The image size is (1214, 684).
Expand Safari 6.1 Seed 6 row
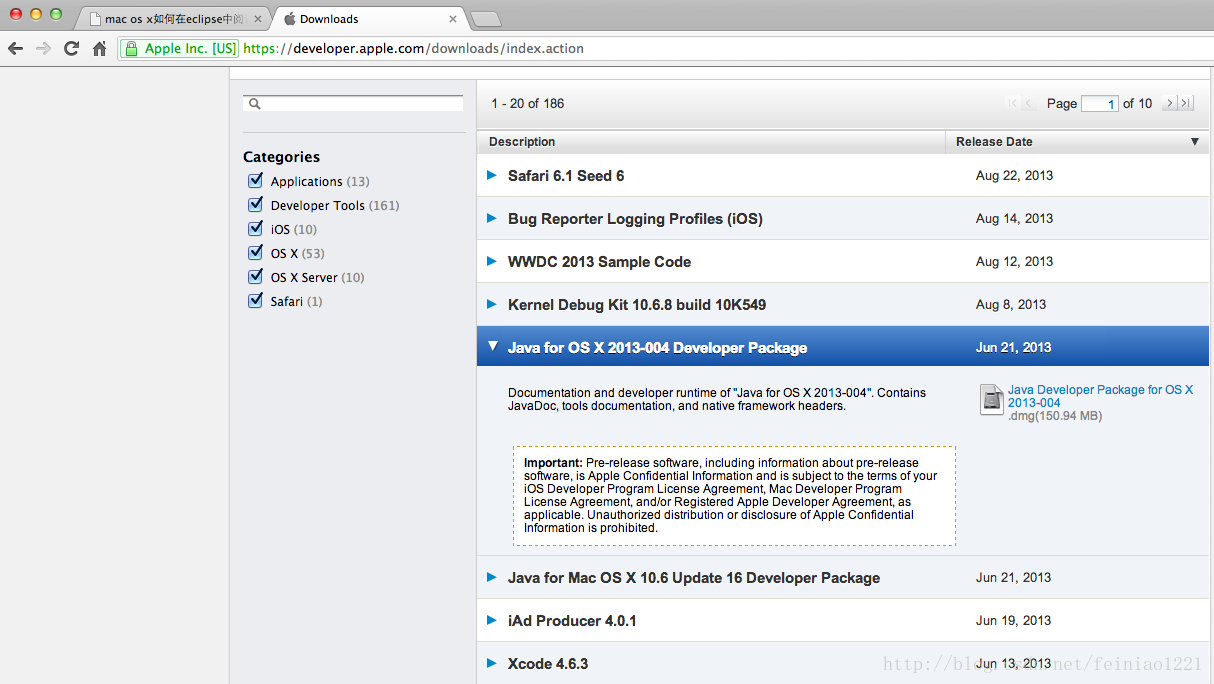[491, 175]
